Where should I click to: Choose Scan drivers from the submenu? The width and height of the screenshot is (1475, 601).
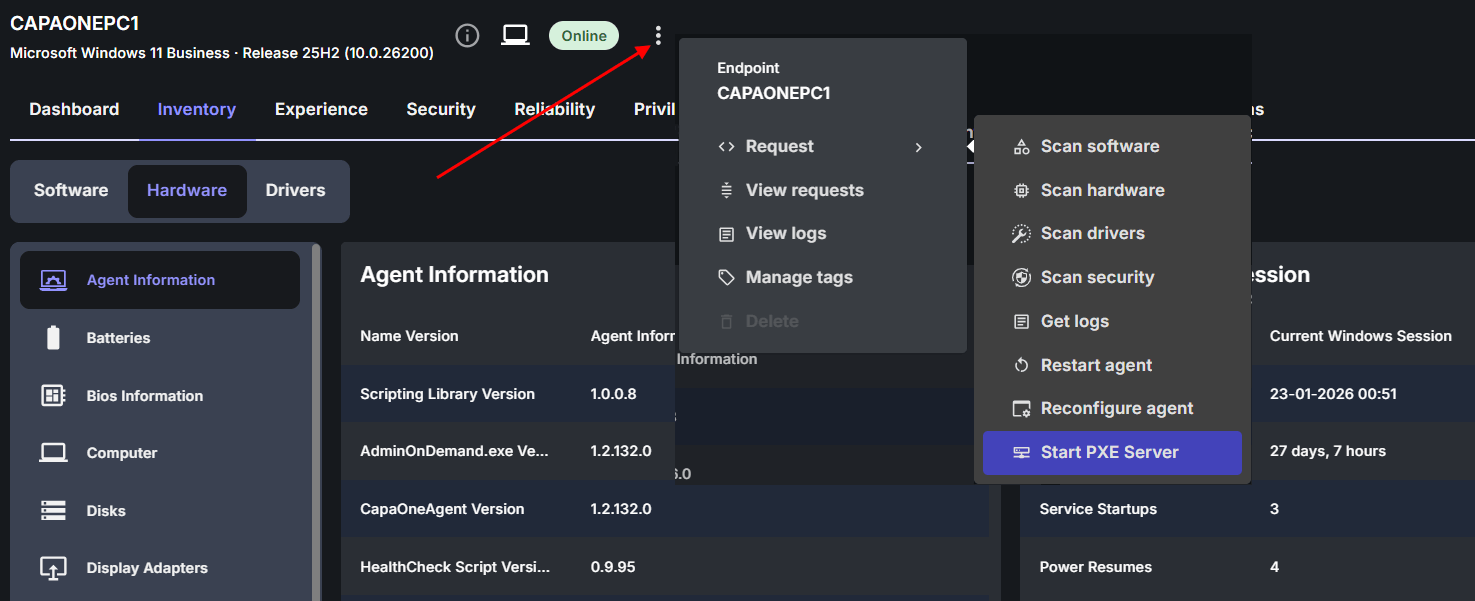[1112, 234]
